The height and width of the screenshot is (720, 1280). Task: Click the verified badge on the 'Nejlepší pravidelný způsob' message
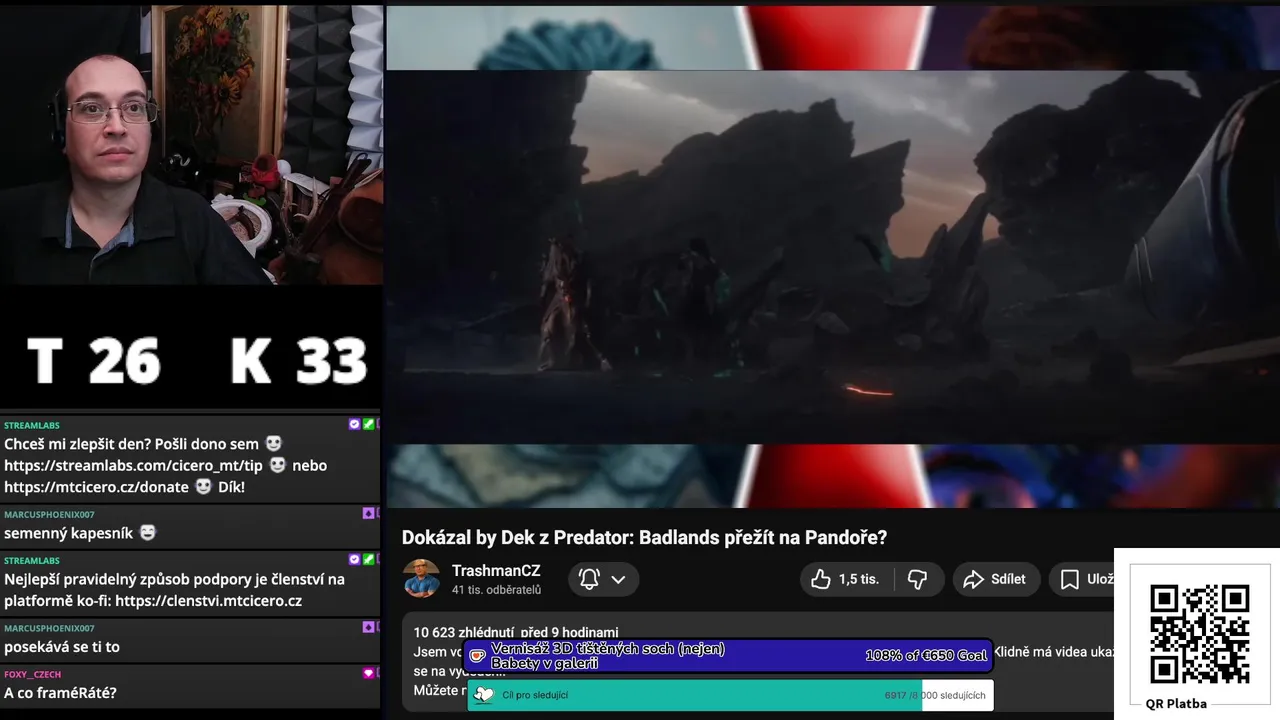coord(354,559)
